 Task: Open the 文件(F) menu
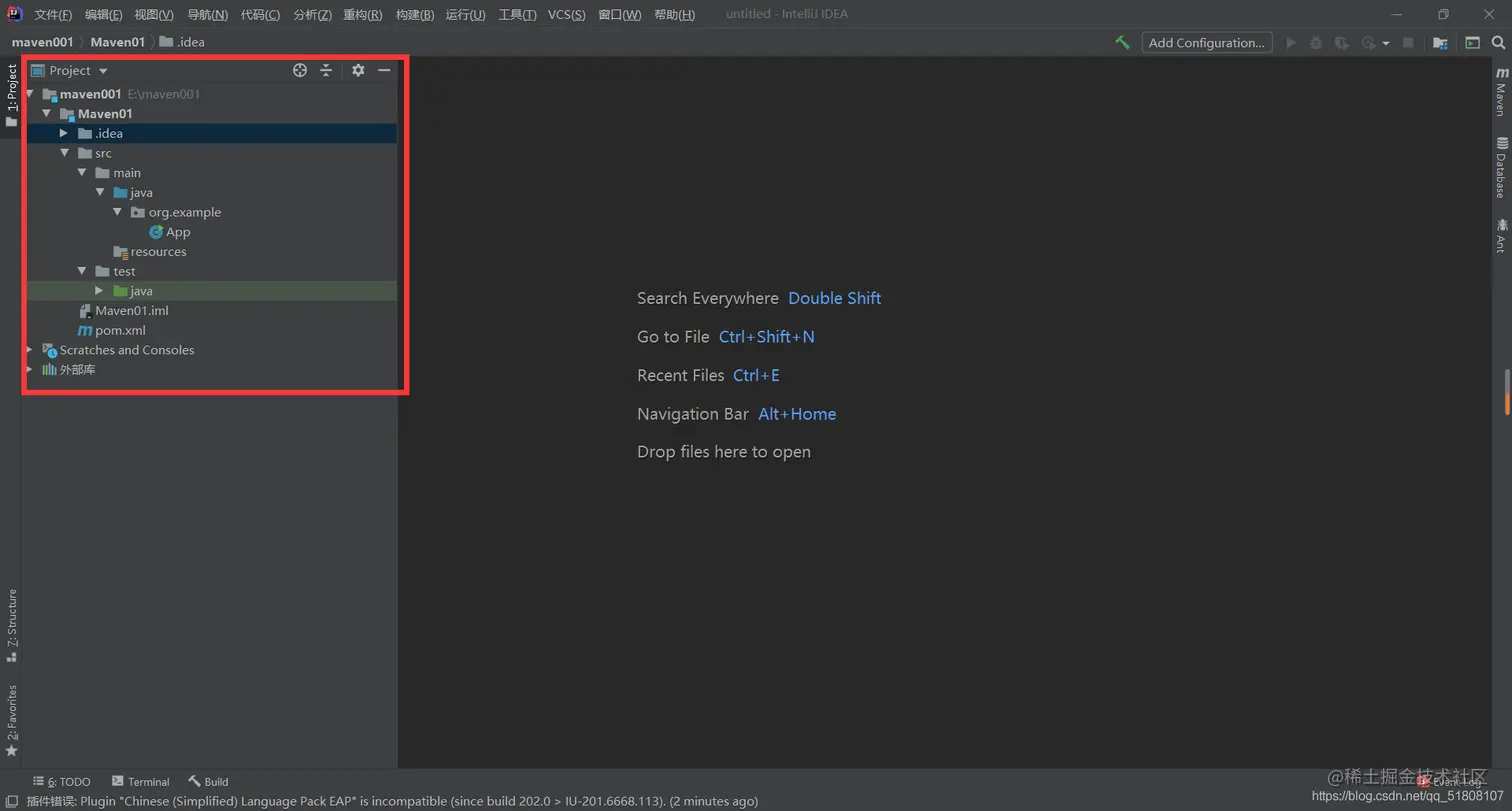(53, 15)
